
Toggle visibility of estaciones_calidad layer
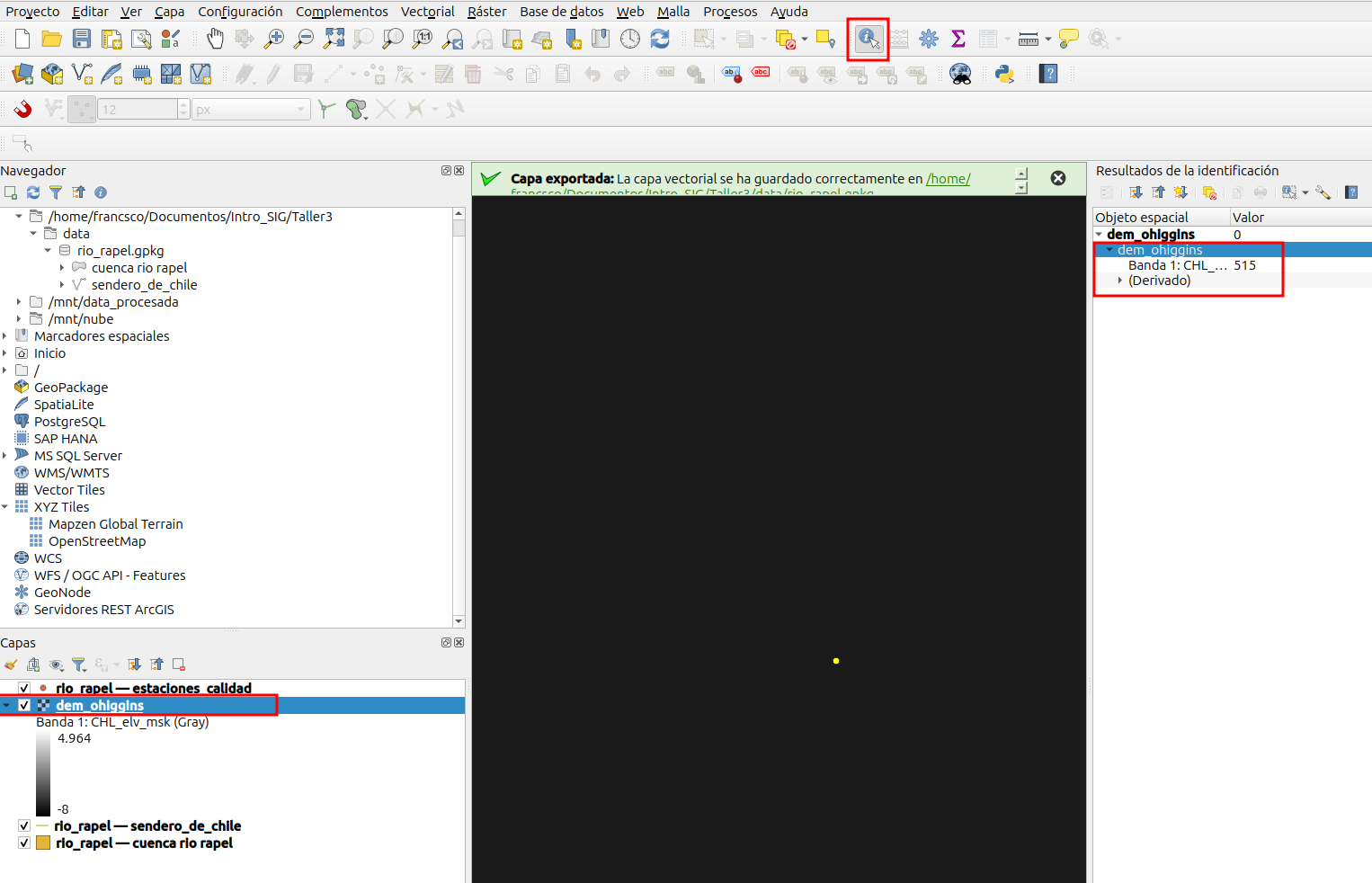tap(24, 688)
